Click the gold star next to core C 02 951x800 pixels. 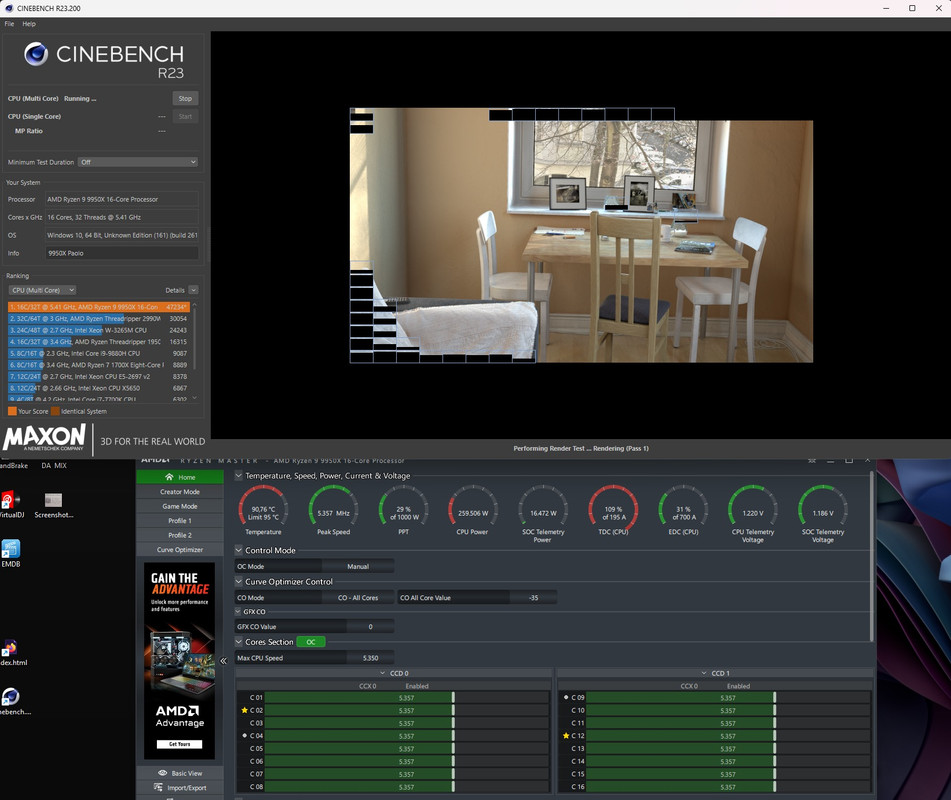[244, 710]
